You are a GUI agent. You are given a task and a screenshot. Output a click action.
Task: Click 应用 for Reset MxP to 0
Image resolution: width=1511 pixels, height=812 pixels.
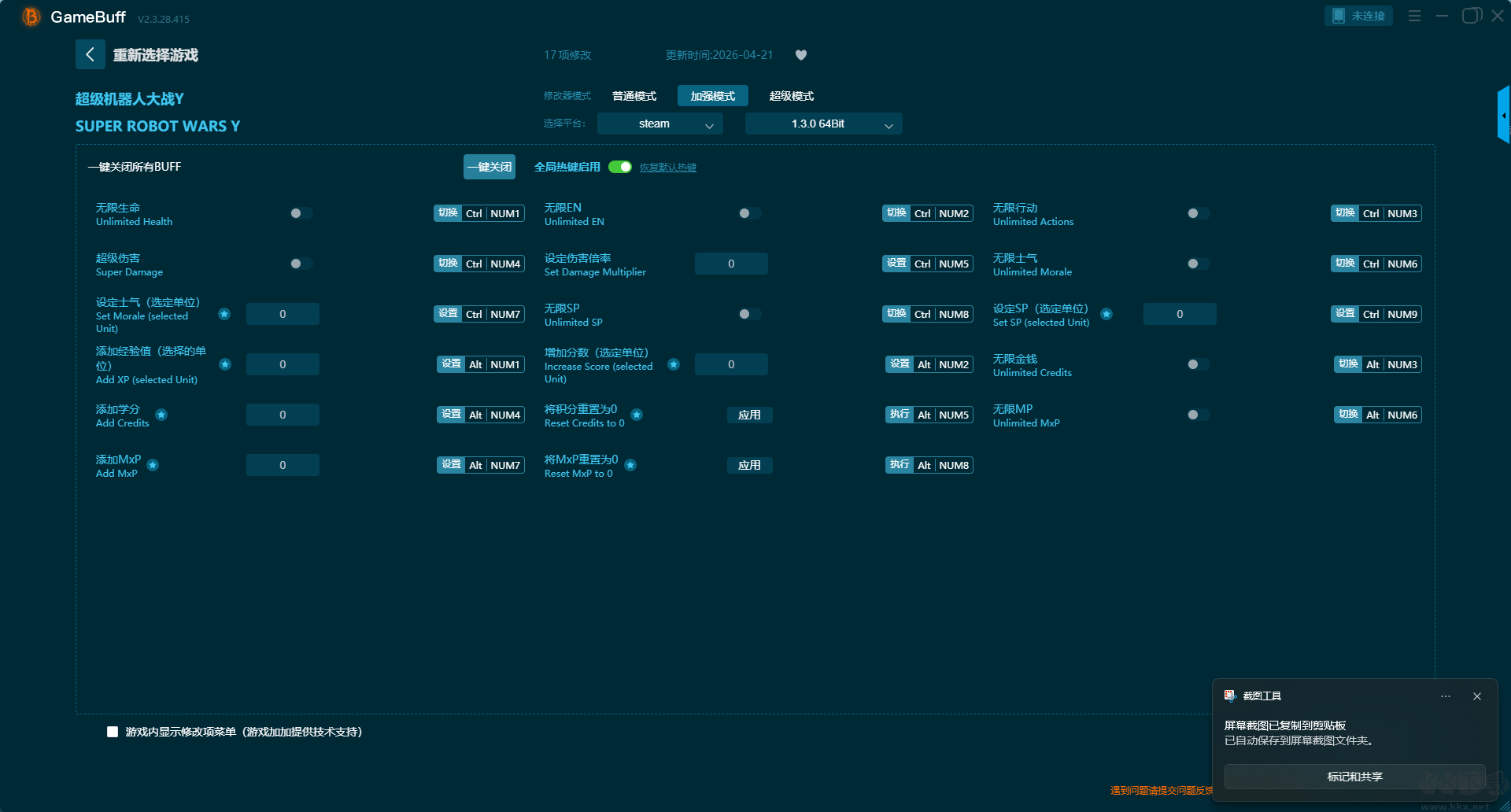749,465
